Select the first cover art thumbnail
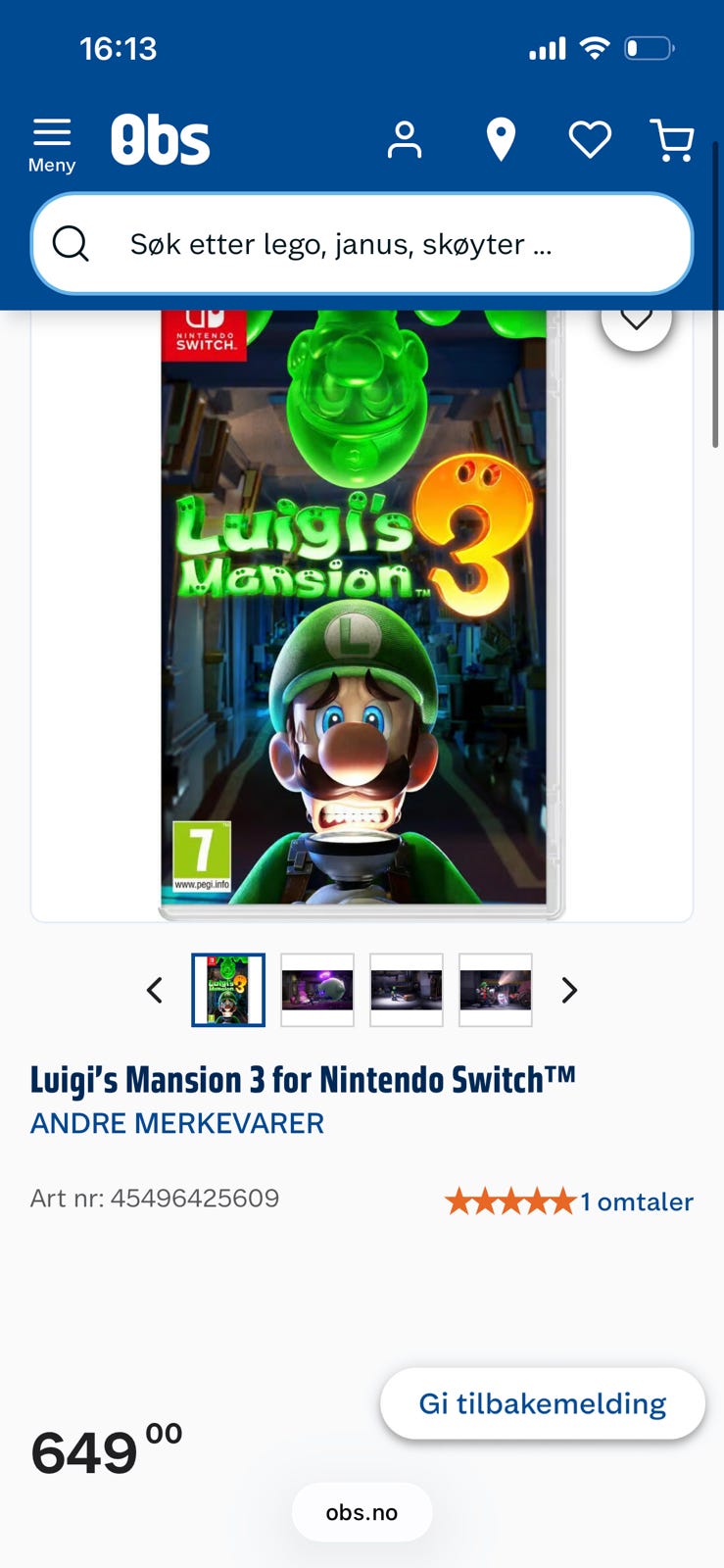 [x=228, y=990]
